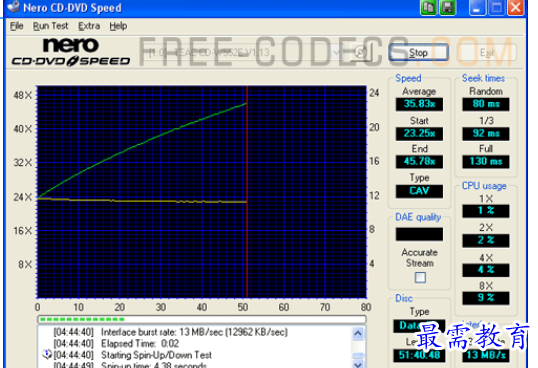Click the 1X CPU usage value

coord(486,211)
